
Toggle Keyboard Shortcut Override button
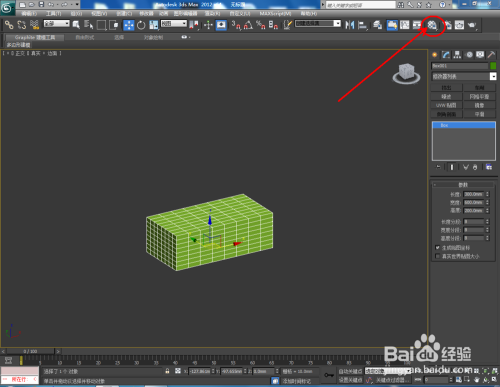(221, 25)
